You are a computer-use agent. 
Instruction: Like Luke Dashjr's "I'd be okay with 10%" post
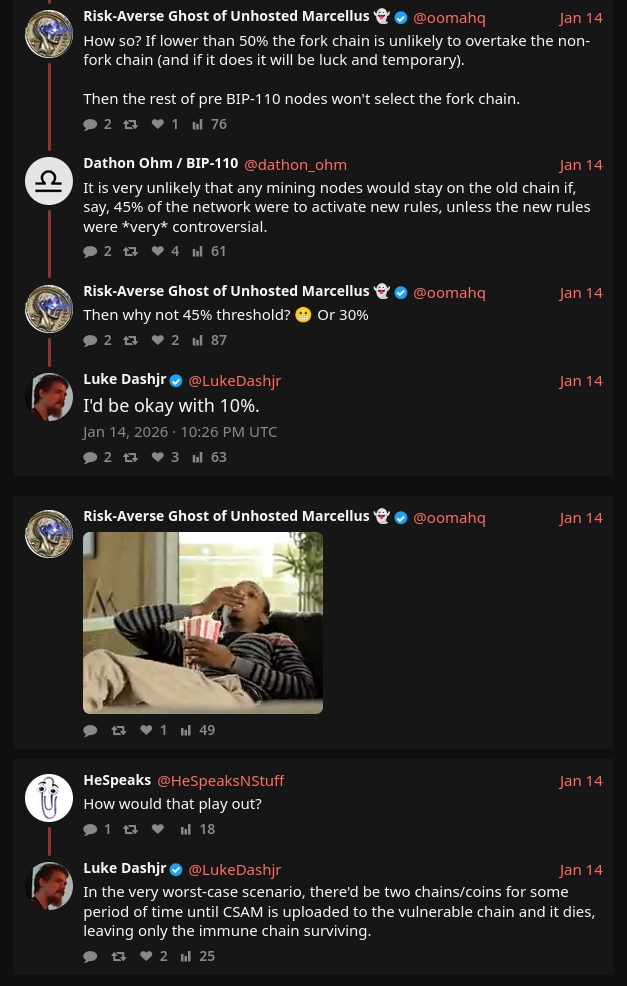158,457
